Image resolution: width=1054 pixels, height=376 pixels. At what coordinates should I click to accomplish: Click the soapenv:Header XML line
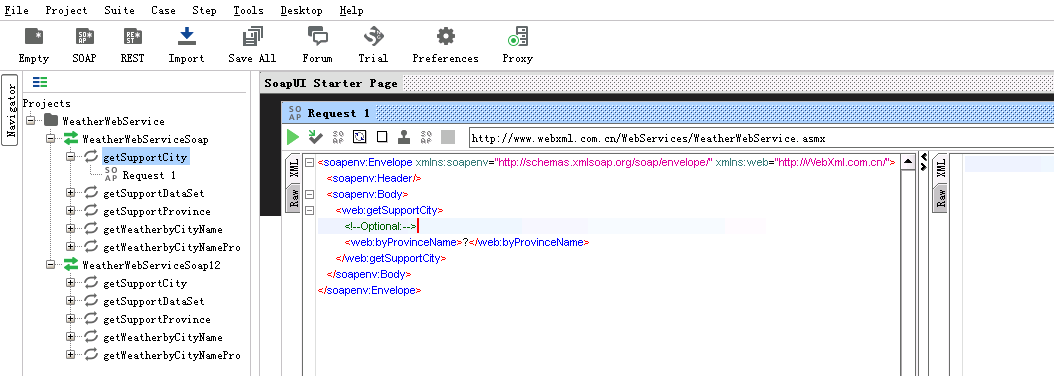pyautogui.click(x=374, y=178)
